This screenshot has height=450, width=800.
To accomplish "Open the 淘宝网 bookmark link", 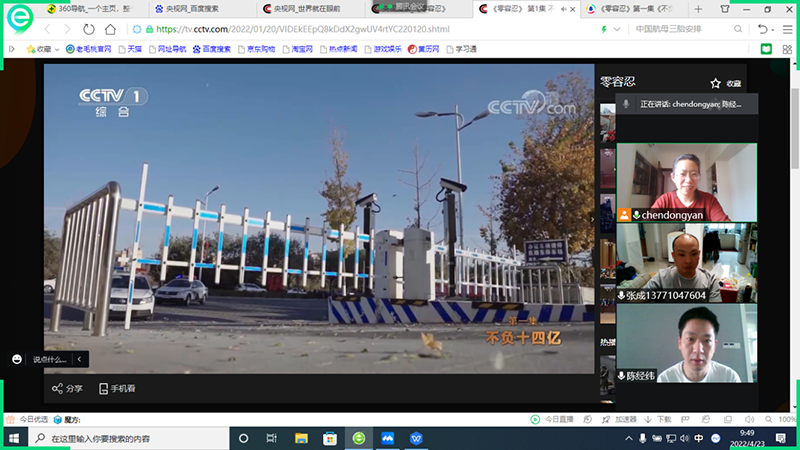I will 295,48.
